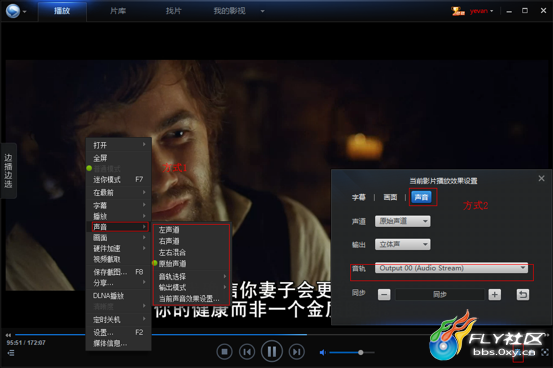The width and height of the screenshot is (553, 368).
Task: Select the 左右混合 radio option
Action: 191,252
